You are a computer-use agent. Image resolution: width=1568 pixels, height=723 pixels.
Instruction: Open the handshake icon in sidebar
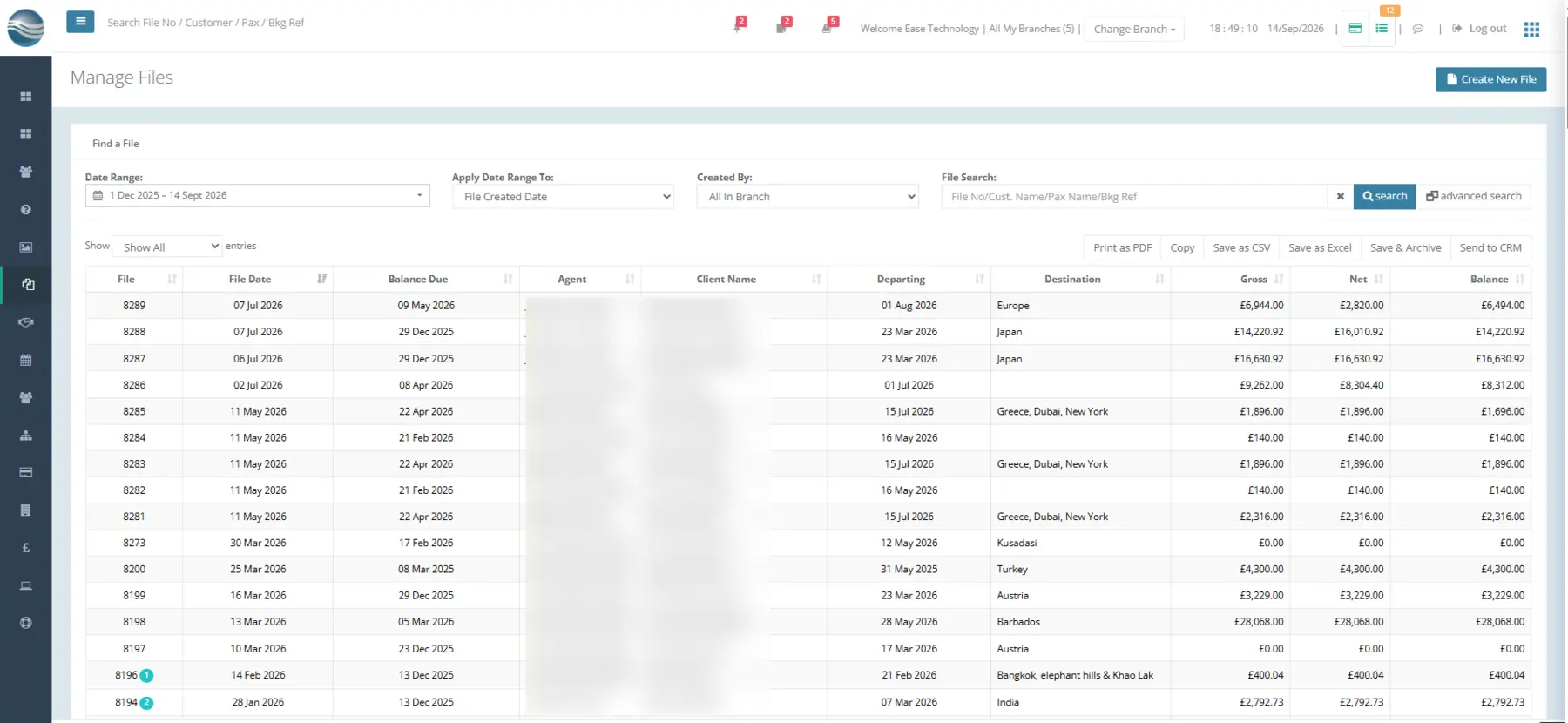point(26,322)
